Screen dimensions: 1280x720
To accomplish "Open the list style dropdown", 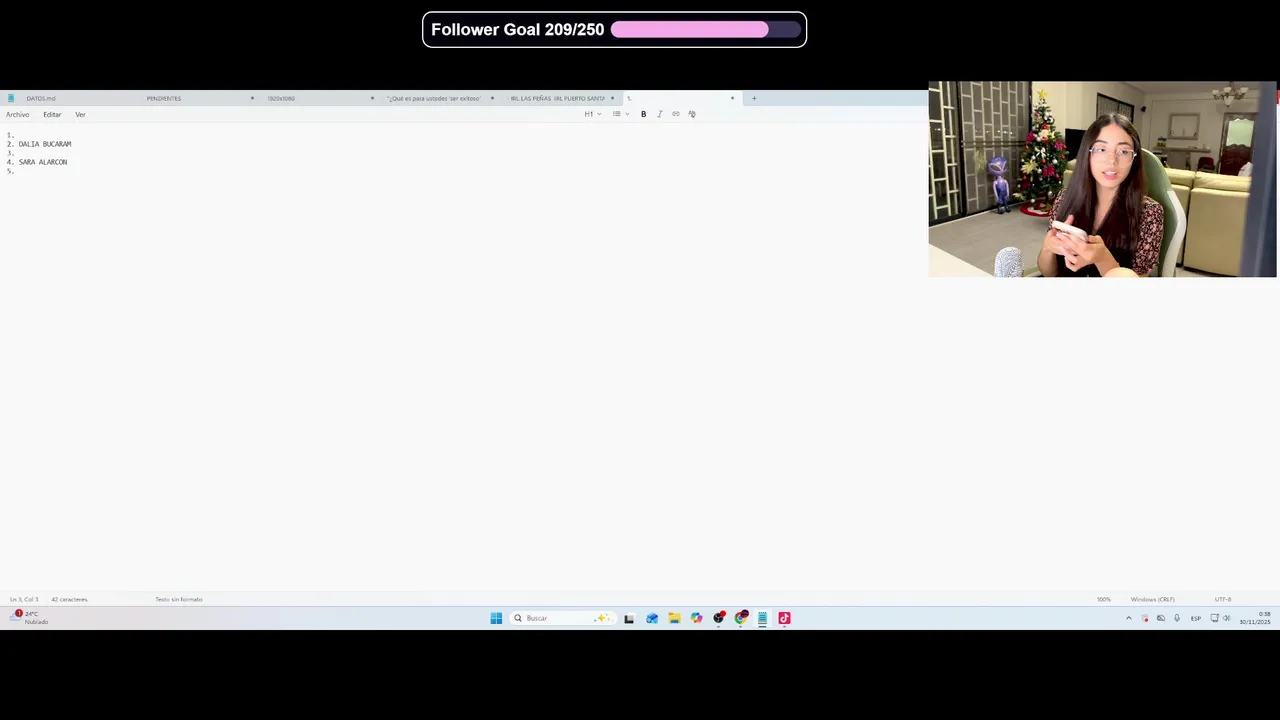I will [621, 114].
